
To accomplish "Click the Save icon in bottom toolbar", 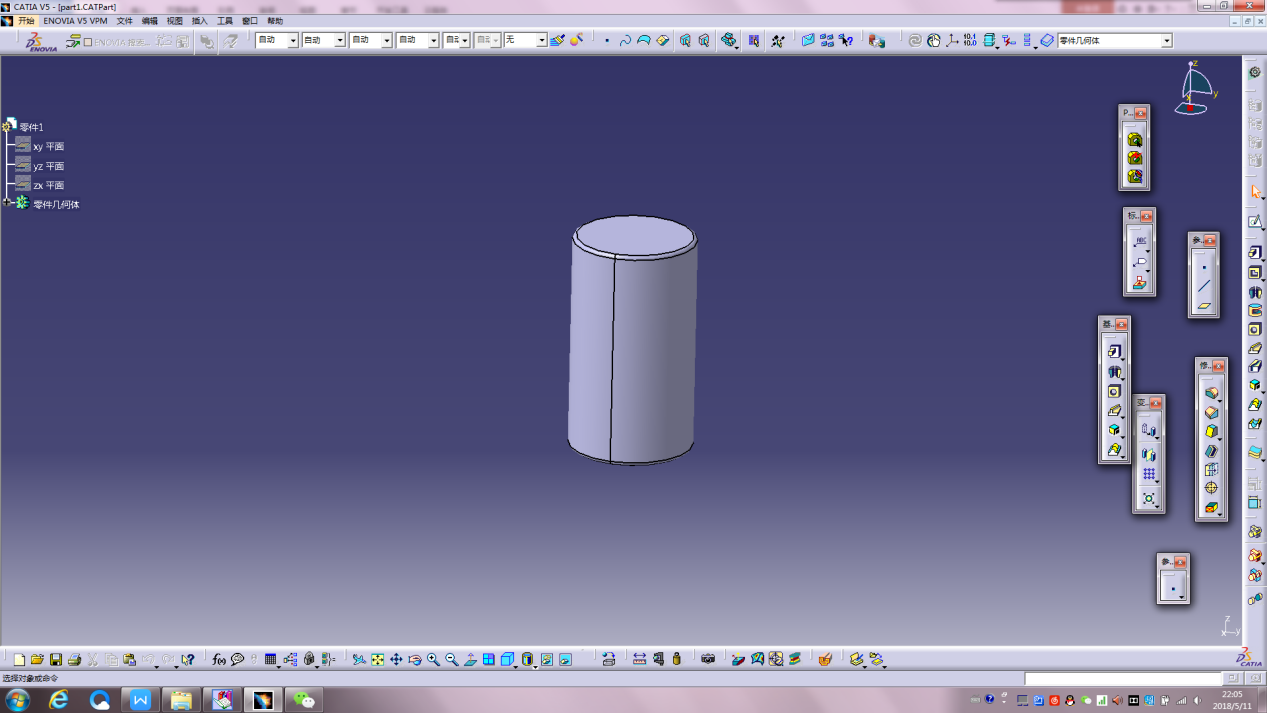I will [x=56, y=660].
